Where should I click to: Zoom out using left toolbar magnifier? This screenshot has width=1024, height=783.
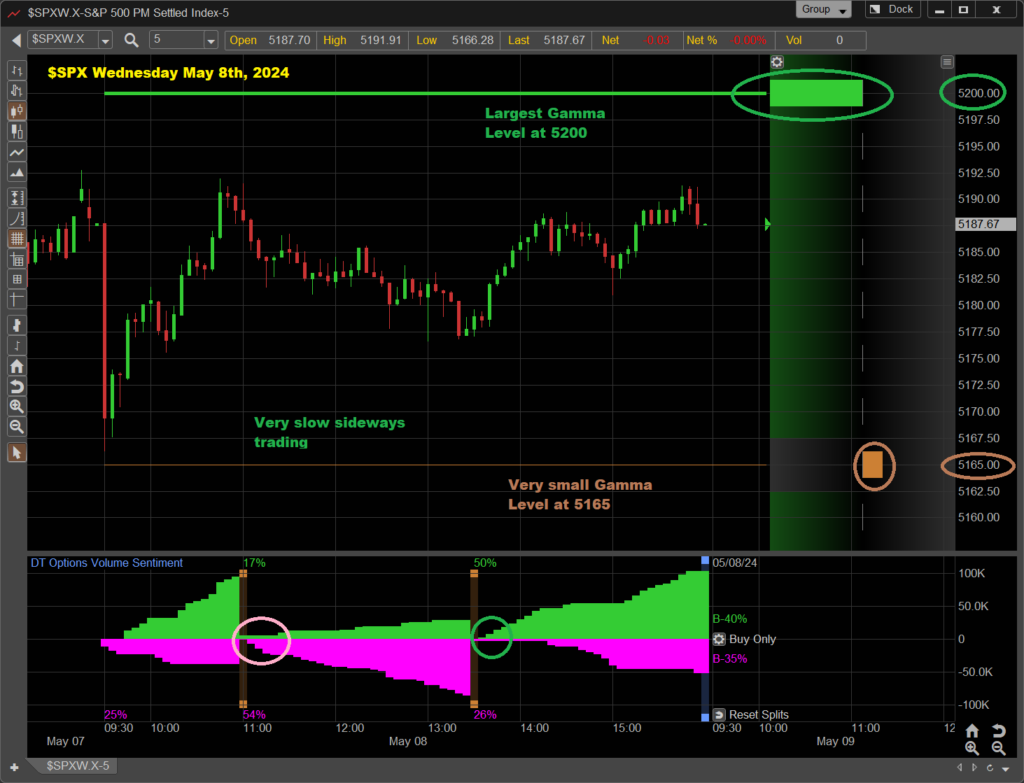click(x=16, y=427)
